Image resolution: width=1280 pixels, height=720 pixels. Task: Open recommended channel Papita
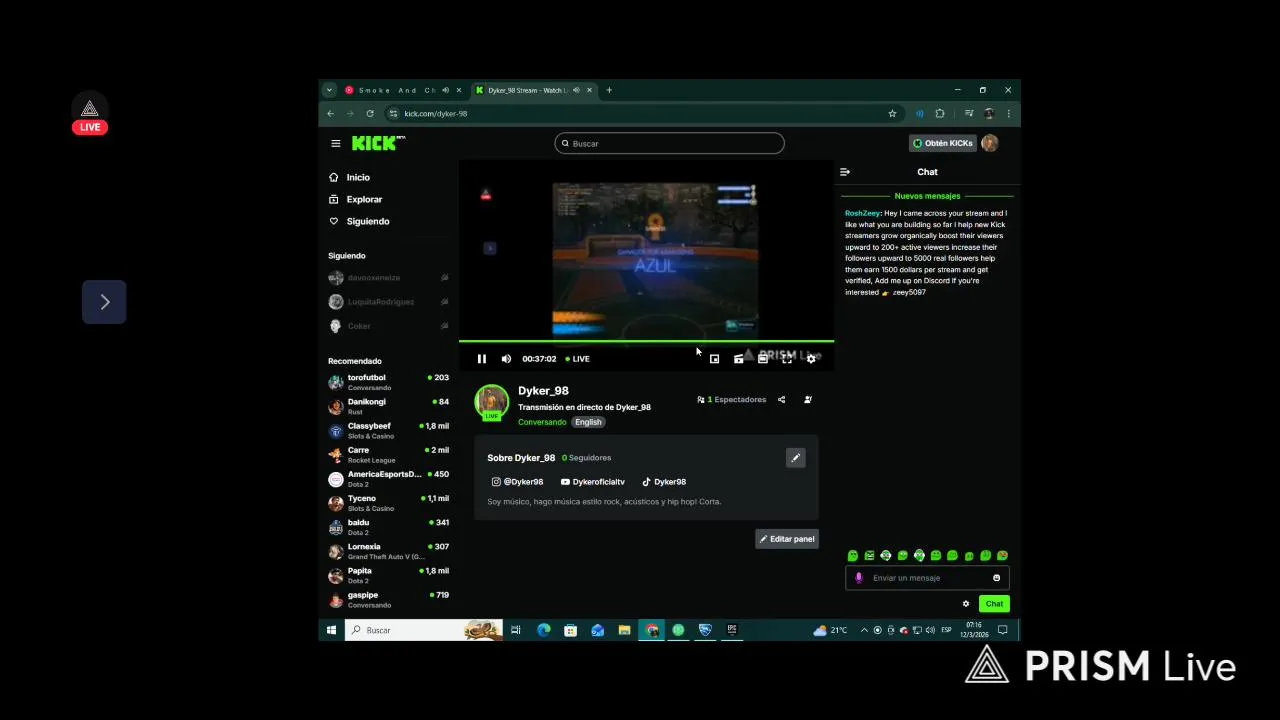coord(388,575)
